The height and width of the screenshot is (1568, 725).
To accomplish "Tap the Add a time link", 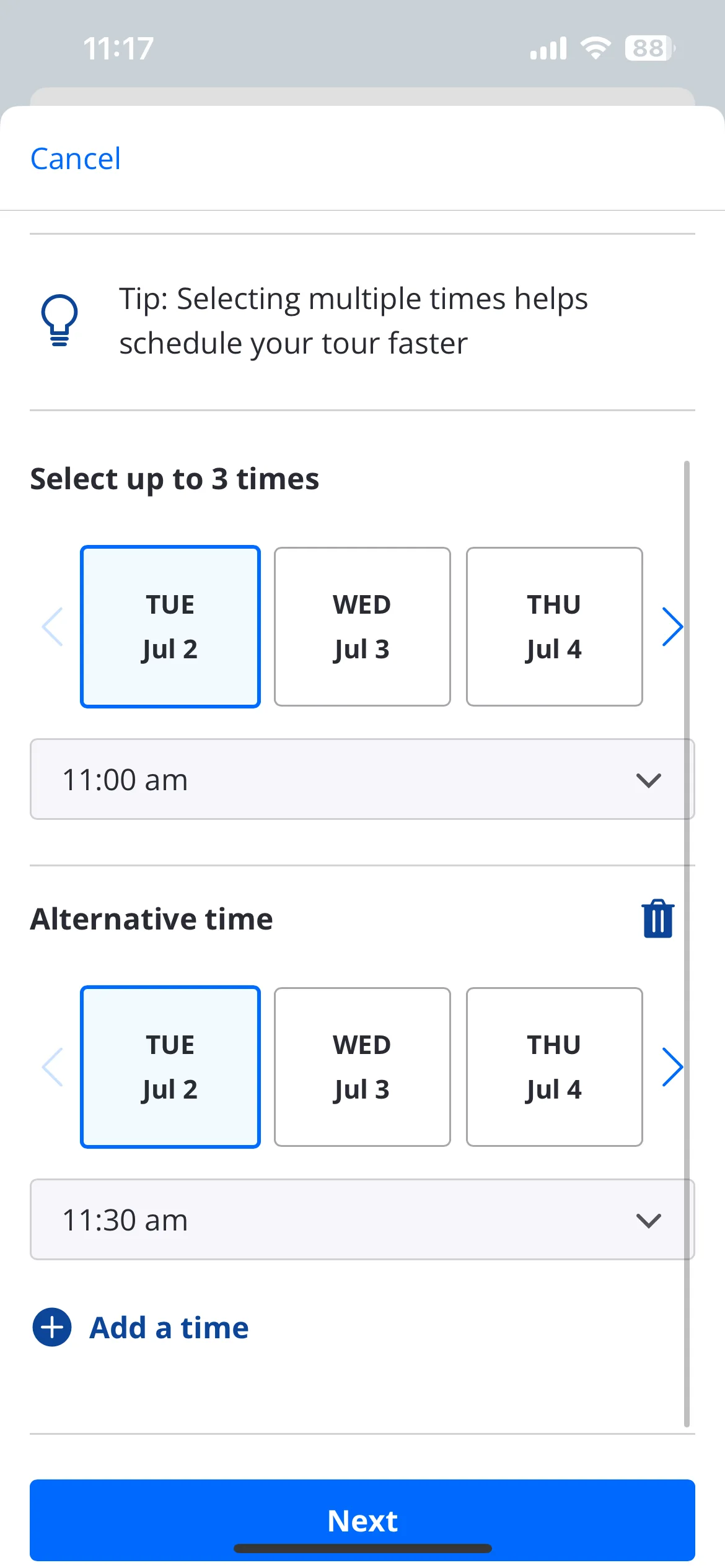I will click(x=169, y=1327).
